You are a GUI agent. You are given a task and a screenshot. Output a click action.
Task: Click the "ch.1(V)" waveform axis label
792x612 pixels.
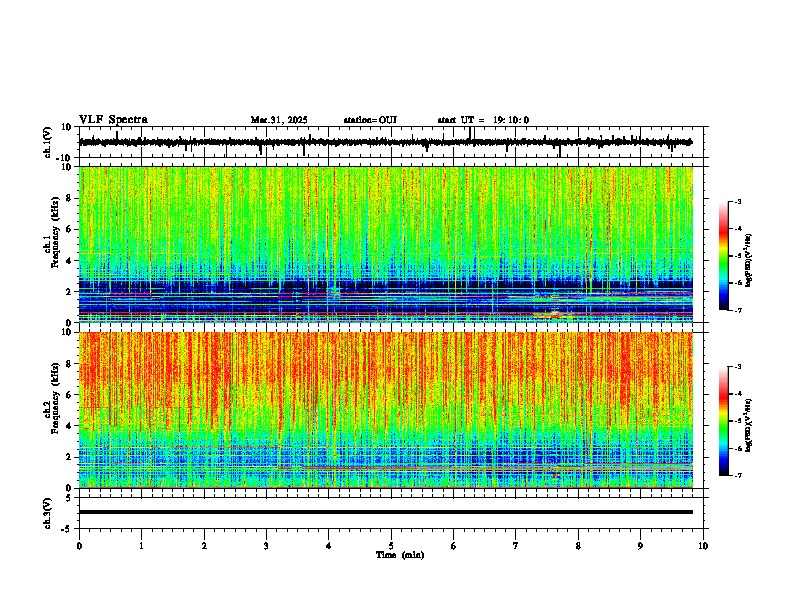[48, 142]
